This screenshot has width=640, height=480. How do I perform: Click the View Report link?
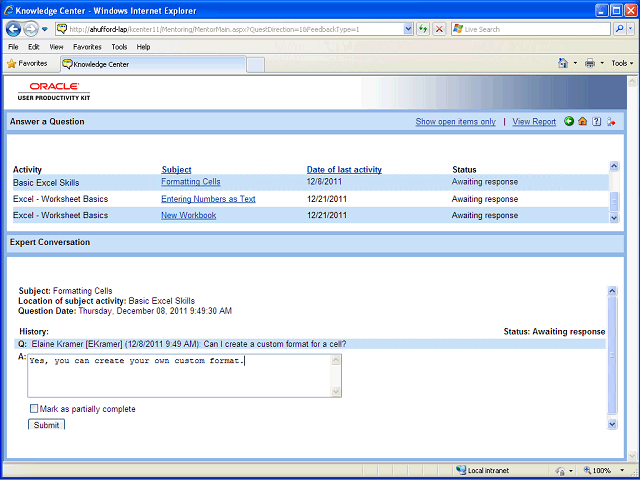coord(534,122)
